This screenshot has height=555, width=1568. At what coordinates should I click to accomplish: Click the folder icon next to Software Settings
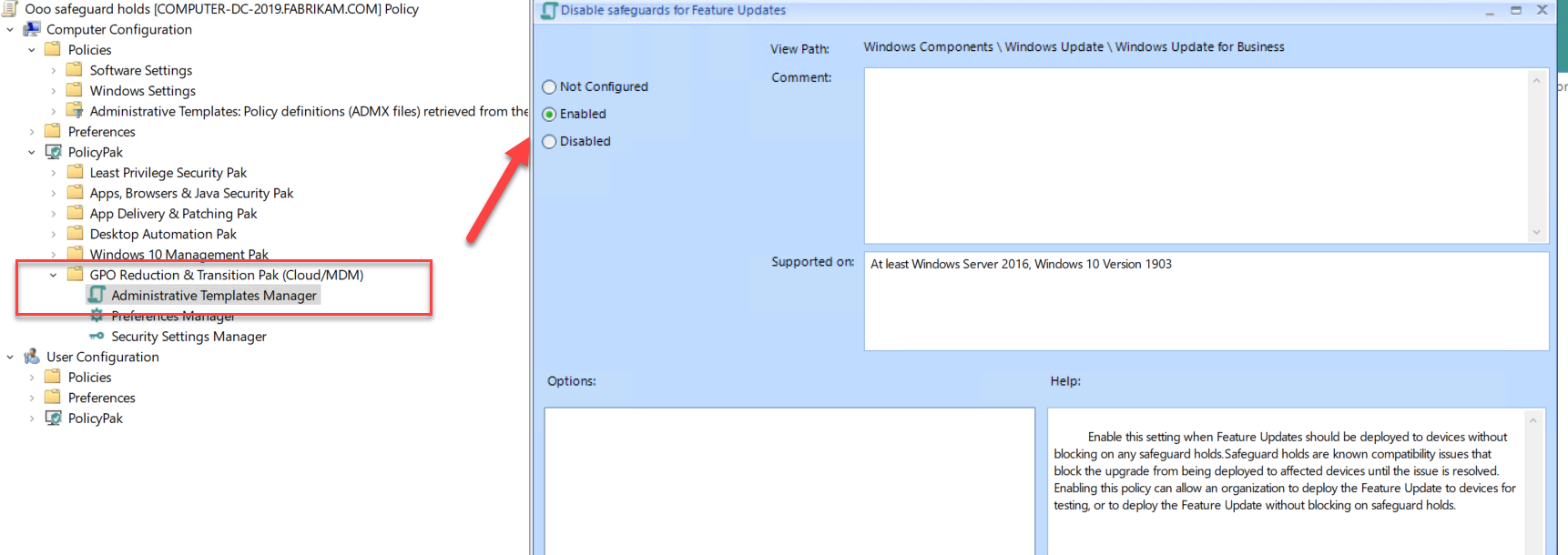[75, 70]
